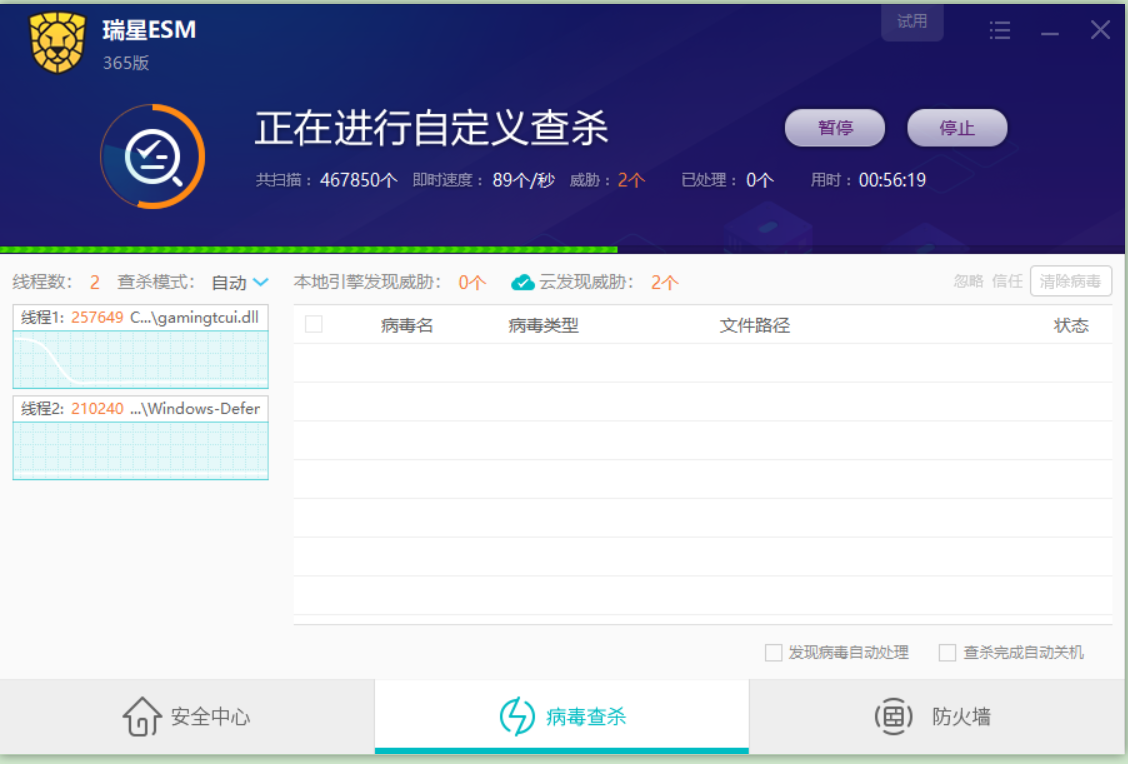
Task: Click the lightning icon for 病毒查杀
Action: click(x=517, y=717)
